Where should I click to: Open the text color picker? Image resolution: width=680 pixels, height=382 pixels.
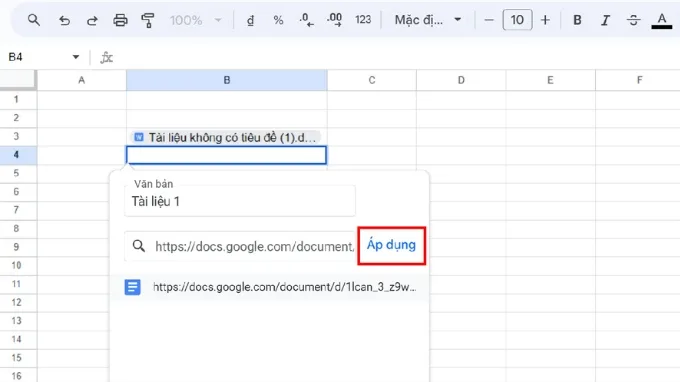tap(661, 20)
